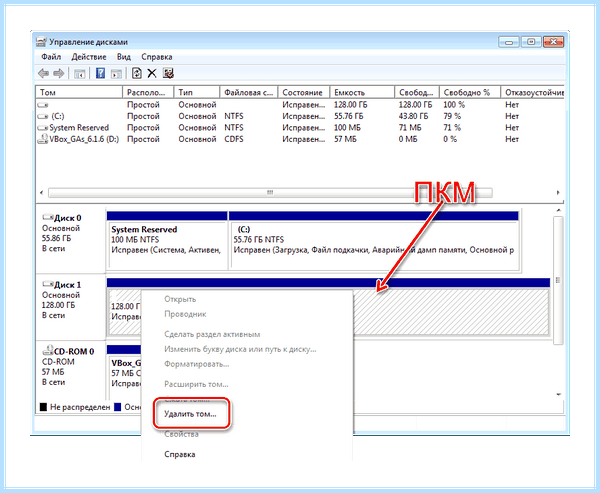600x493 pixels.
Task: Open the Справка menu in menu bar
Action: [157, 57]
